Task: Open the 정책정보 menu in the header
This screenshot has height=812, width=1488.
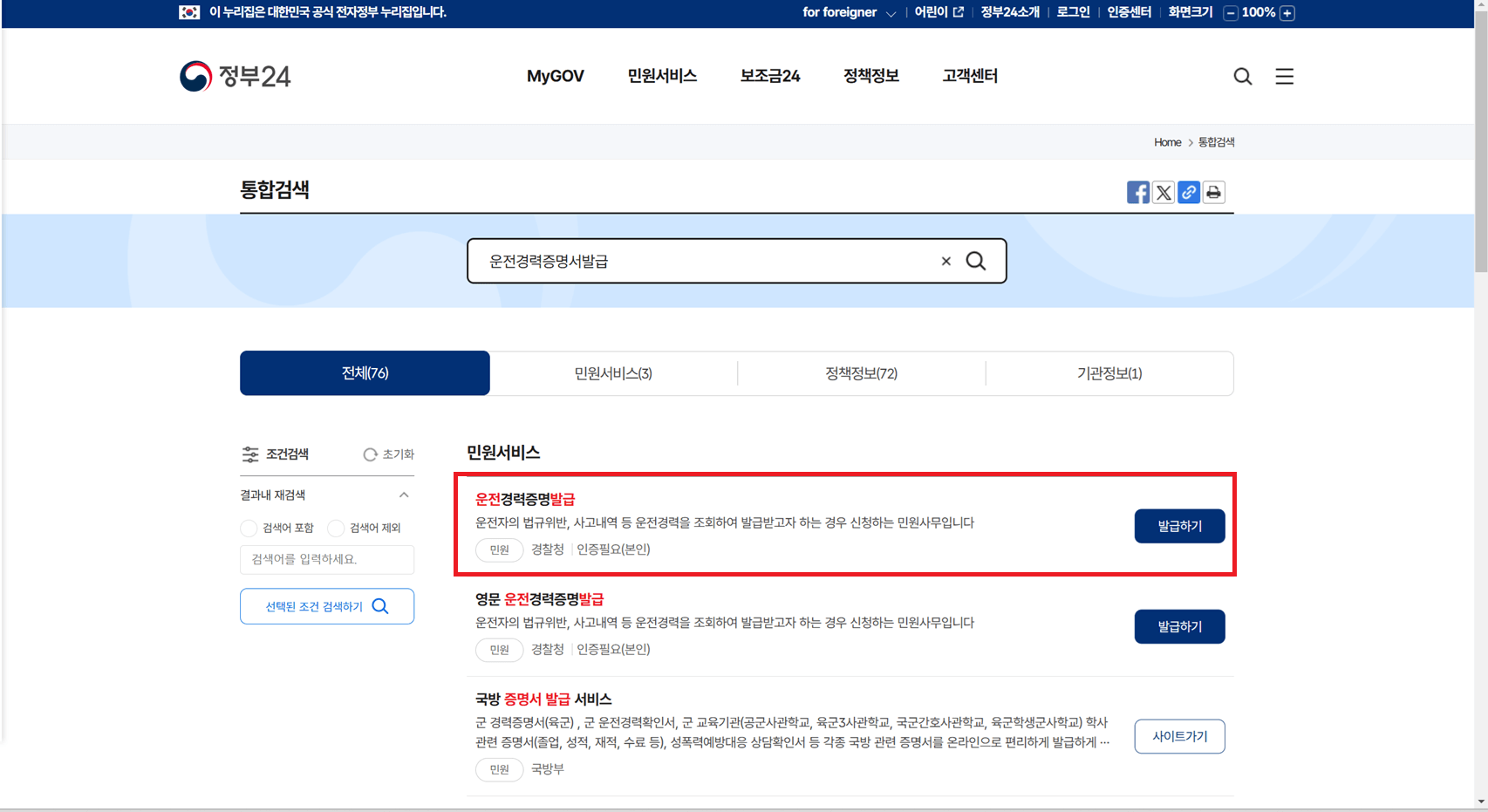Action: pyautogui.click(x=870, y=76)
